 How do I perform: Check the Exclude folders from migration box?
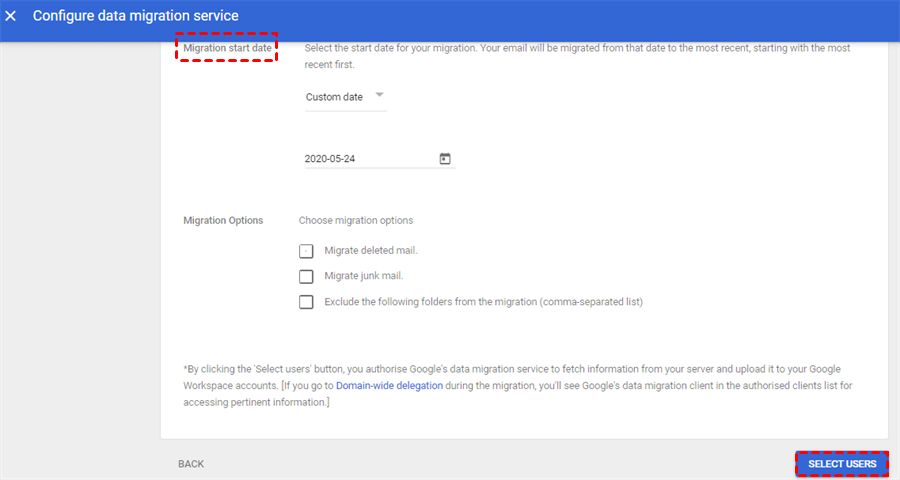pyautogui.click(x=307, y=303)
